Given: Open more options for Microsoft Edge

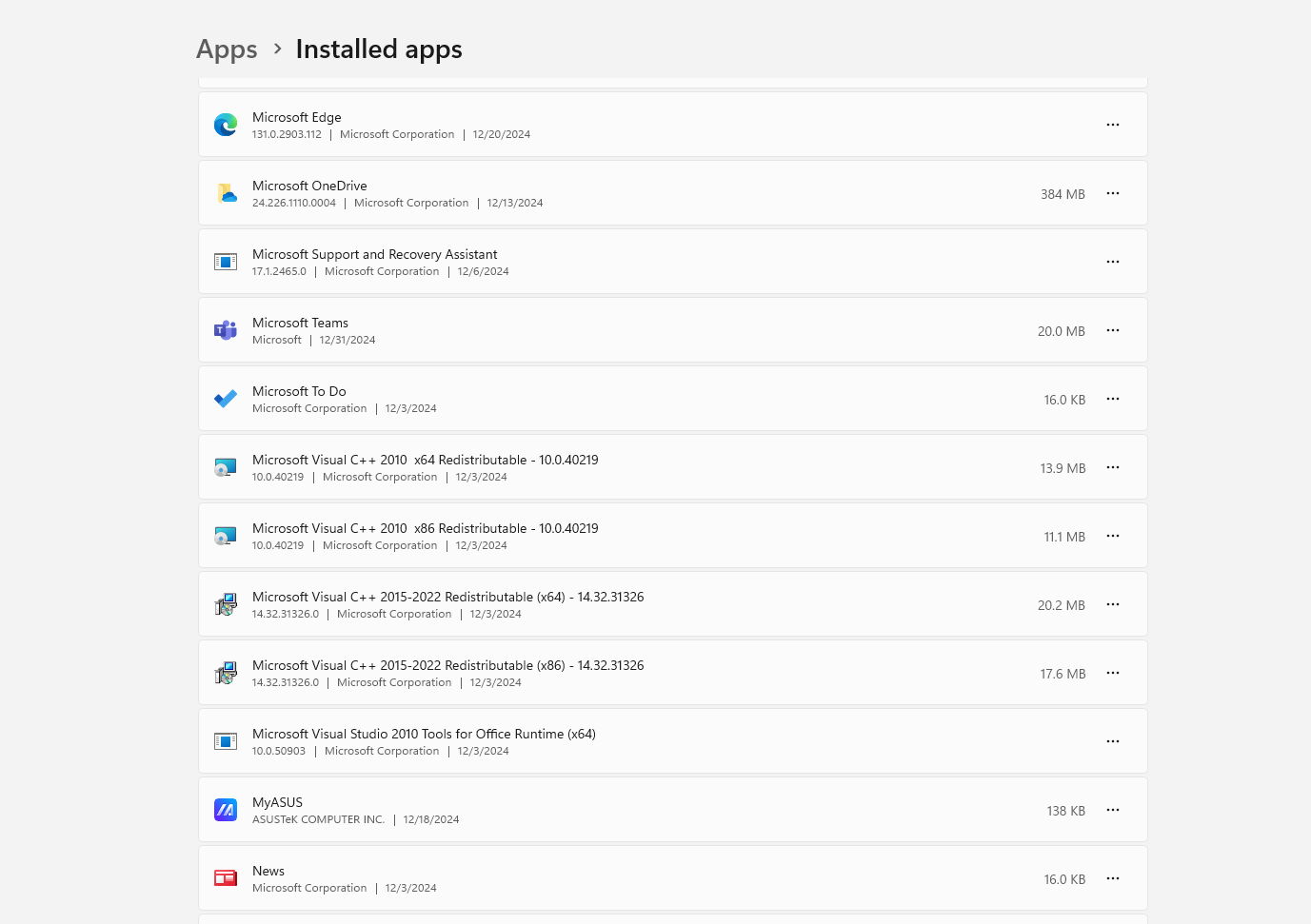Looking at the screenshot, I should (1113, 125).
